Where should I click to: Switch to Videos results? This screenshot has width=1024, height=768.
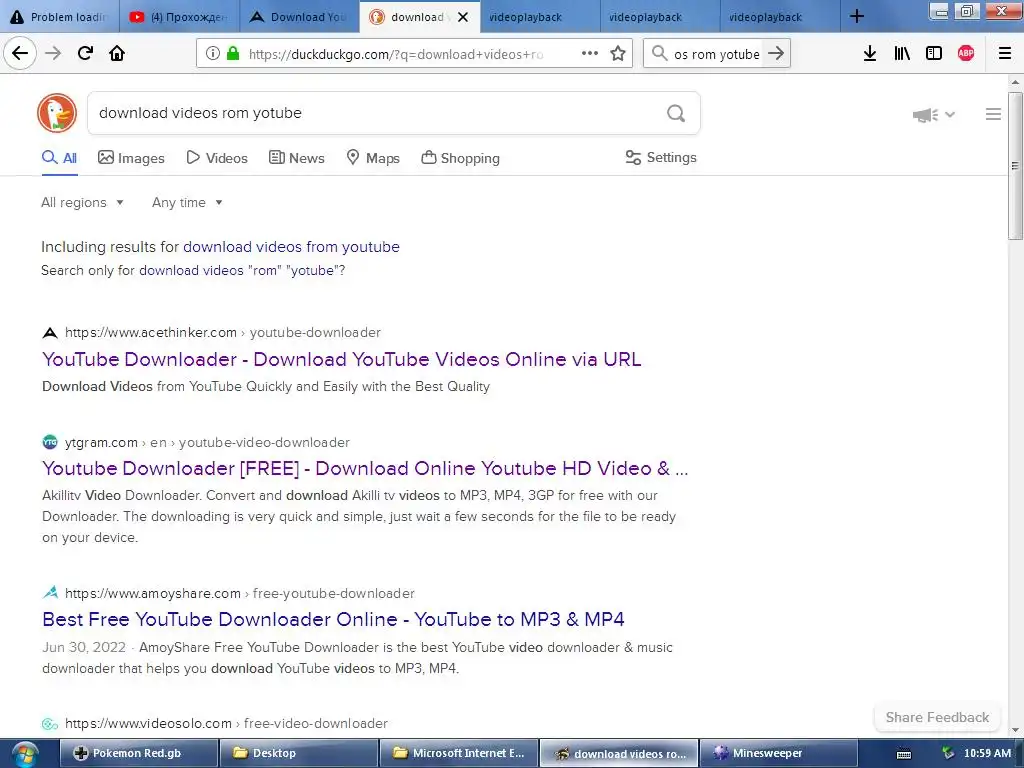(217, 158)
